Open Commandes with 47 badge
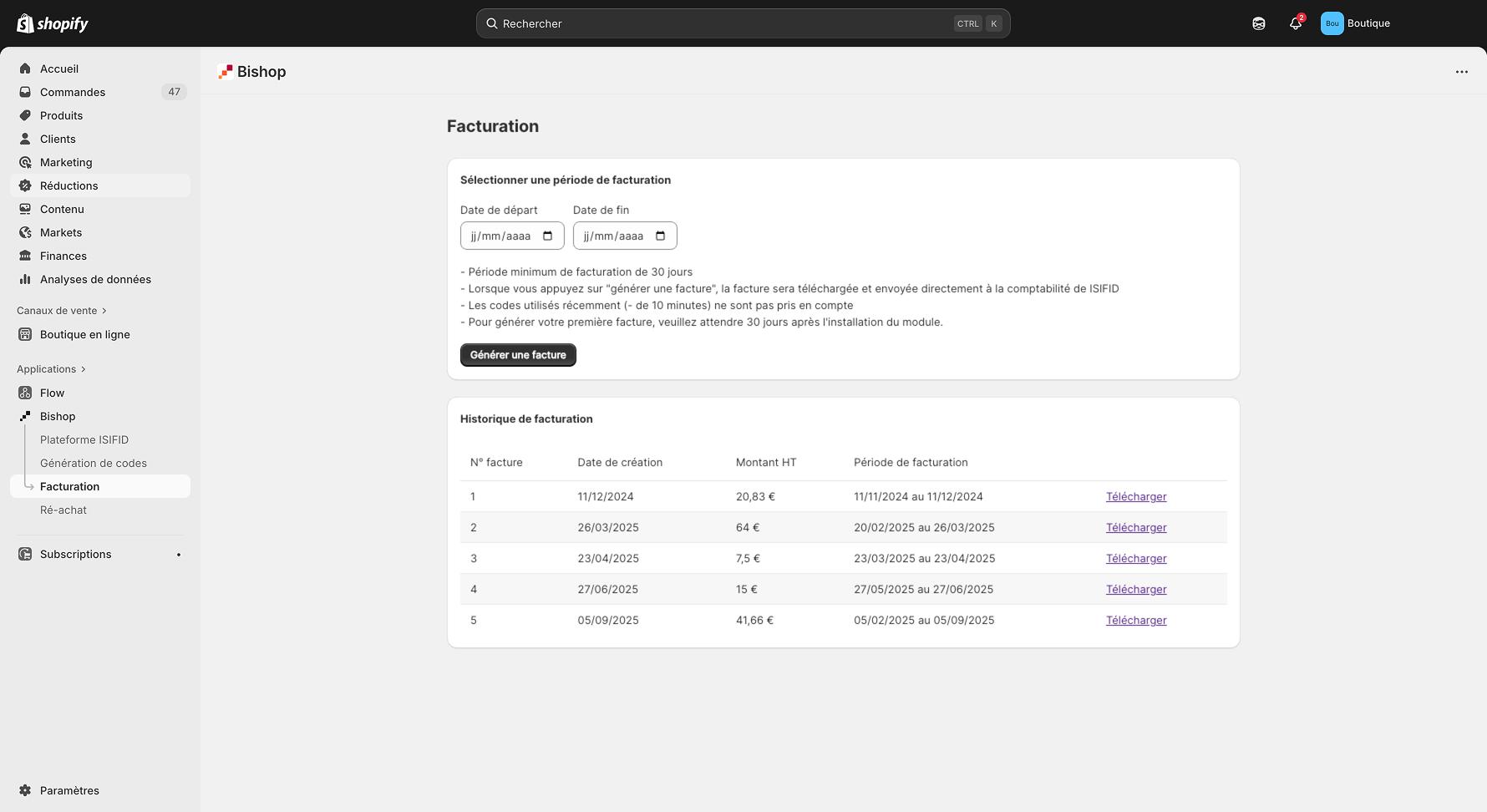 [x=73, y=92]
